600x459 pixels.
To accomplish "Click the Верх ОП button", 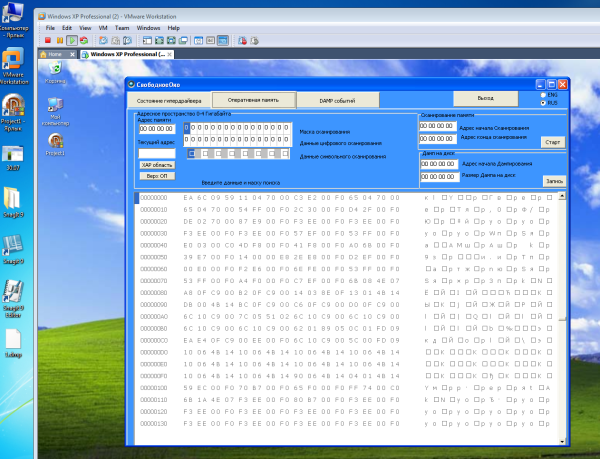I will pyautogui.click(x=157, y=176).
